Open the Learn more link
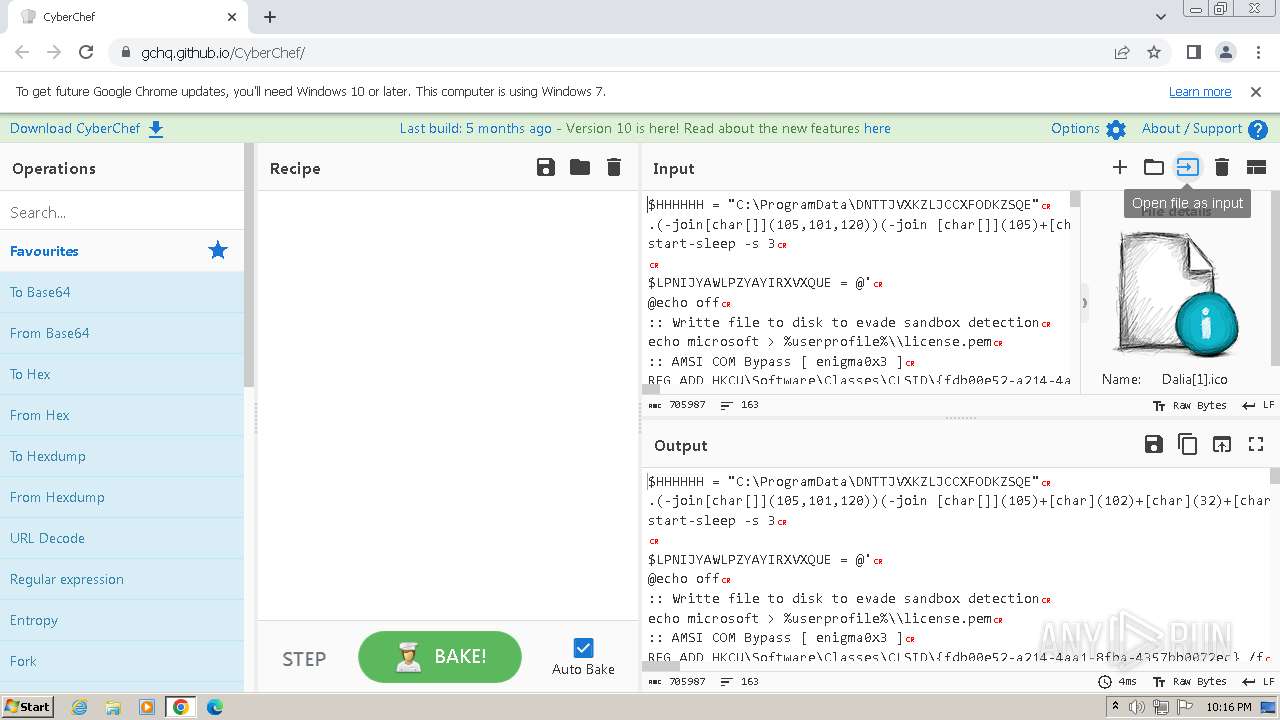 [1200, 91]
